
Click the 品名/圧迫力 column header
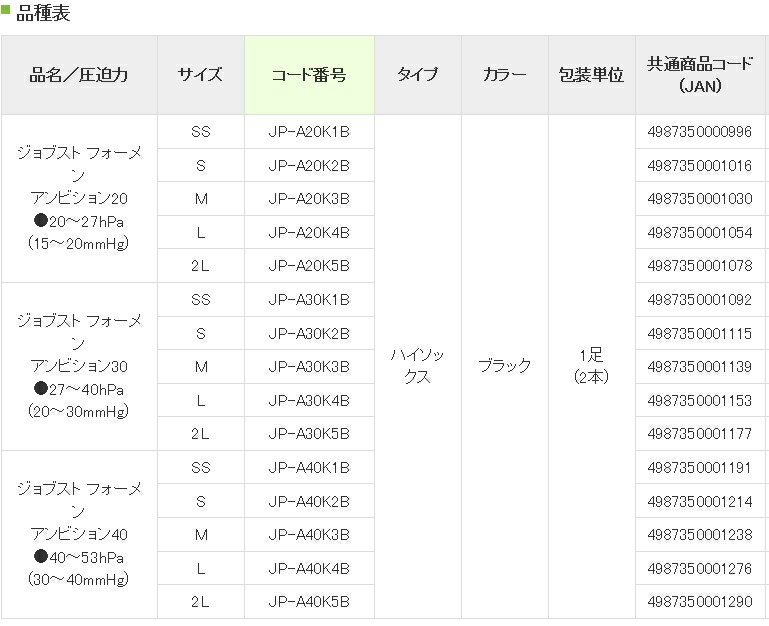[x=79, y=75]
